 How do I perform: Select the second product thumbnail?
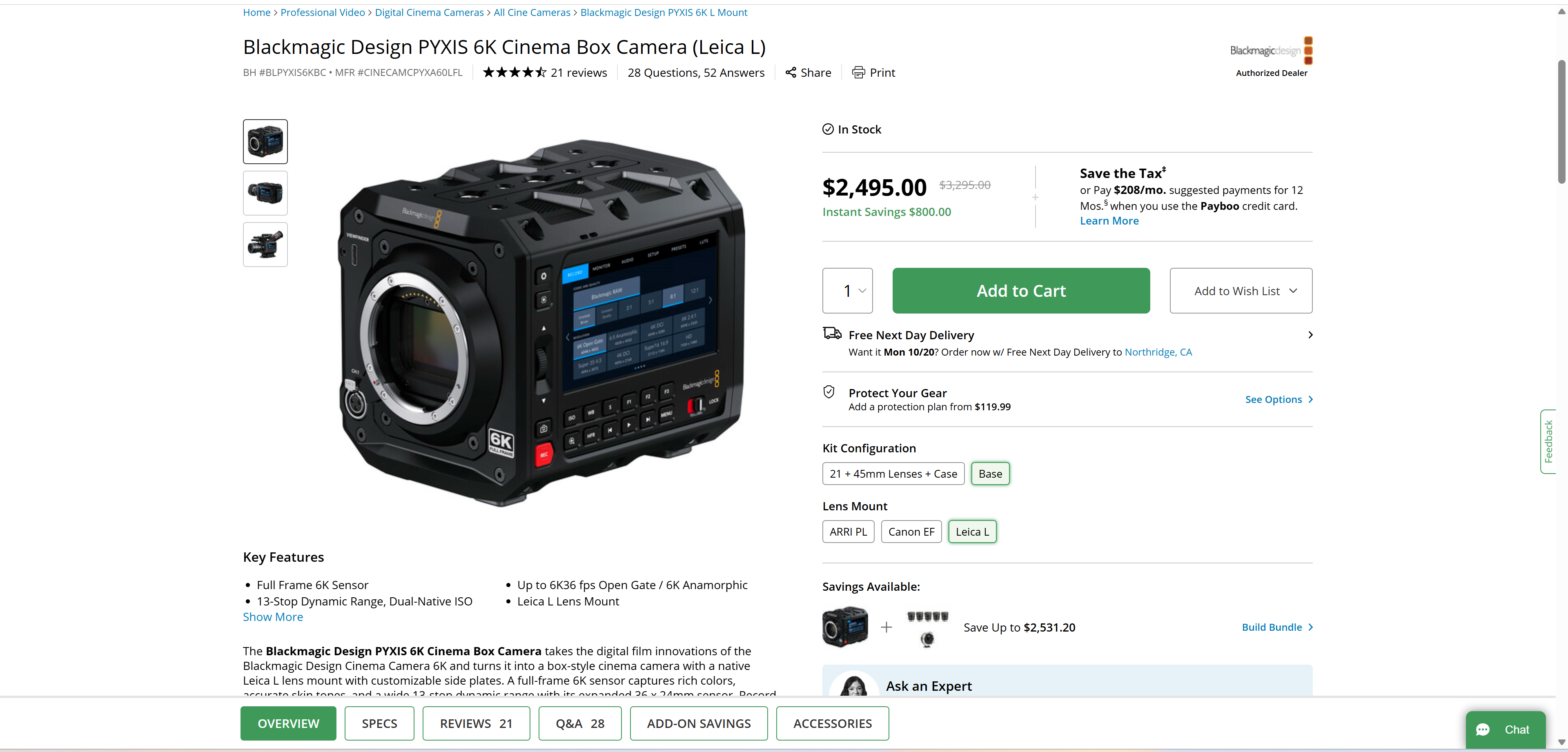pos(265,193)
